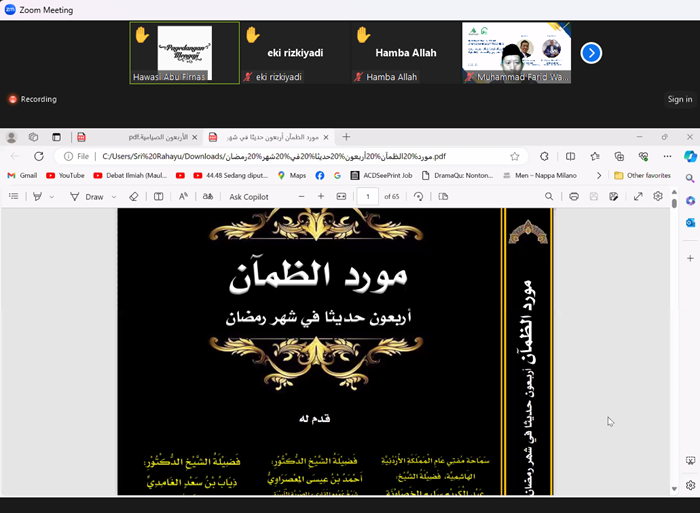
Task: Click the page number field
Action: tap(368, 196)
